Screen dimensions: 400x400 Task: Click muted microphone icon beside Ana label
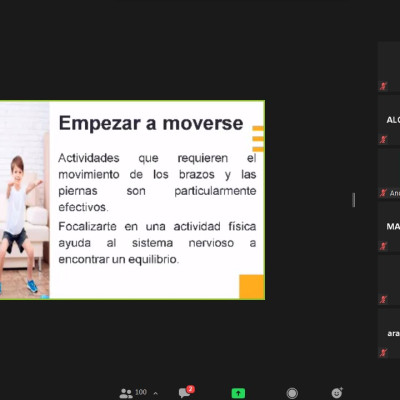tap(383, 193)
